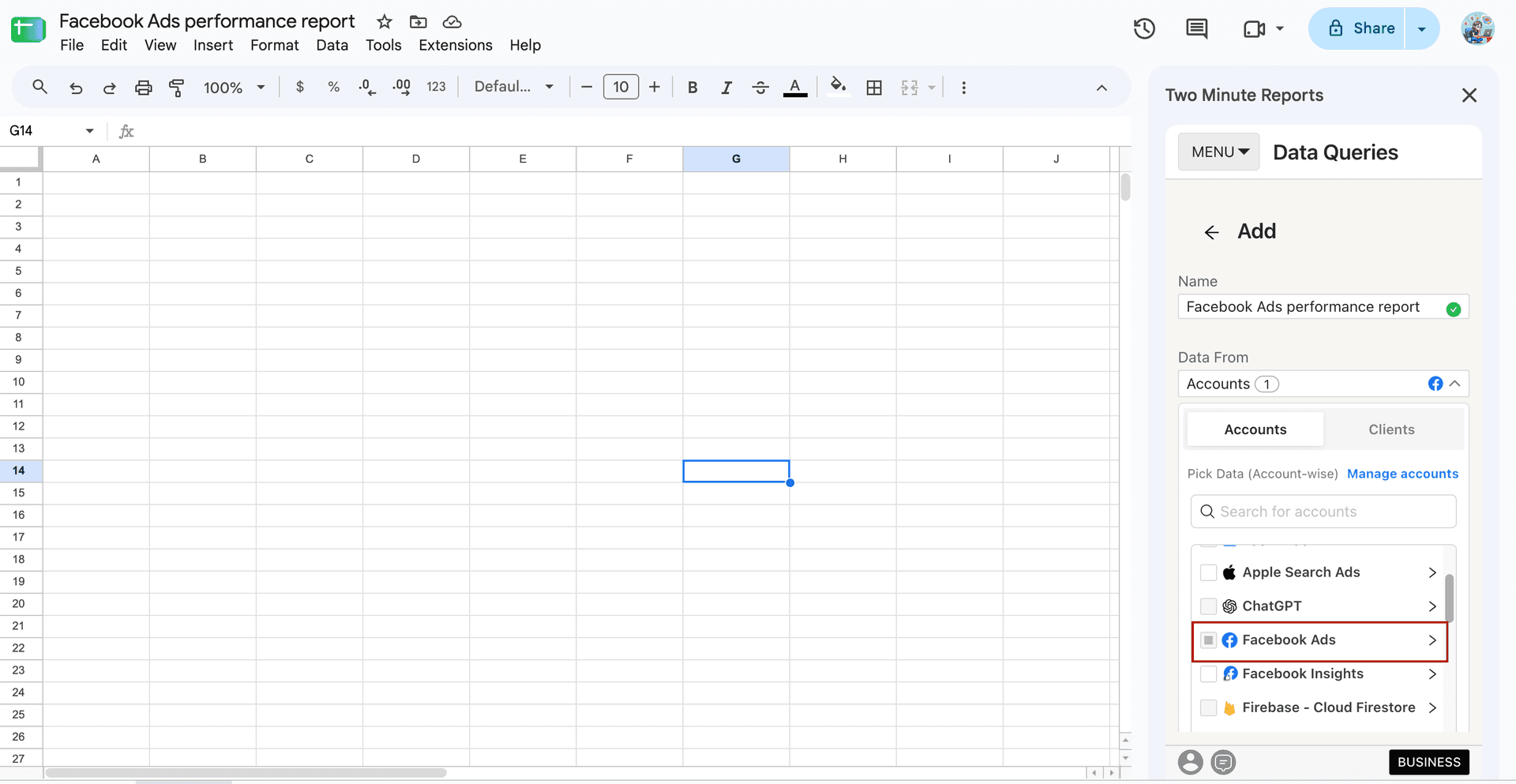
Task: Star the document
Action: [x=385, y=22]
